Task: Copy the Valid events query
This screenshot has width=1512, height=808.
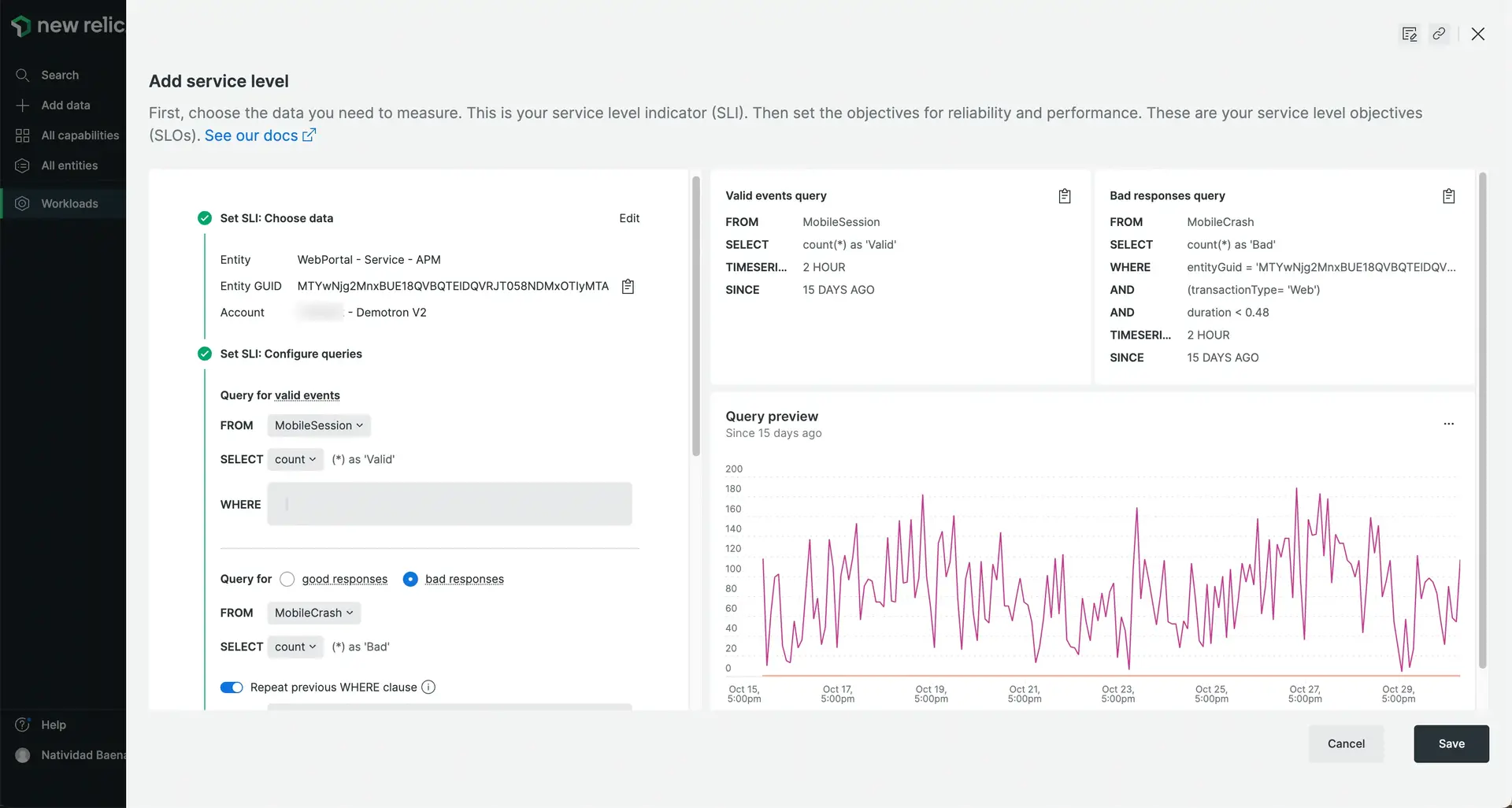Action: click(x=1064, y=196)
